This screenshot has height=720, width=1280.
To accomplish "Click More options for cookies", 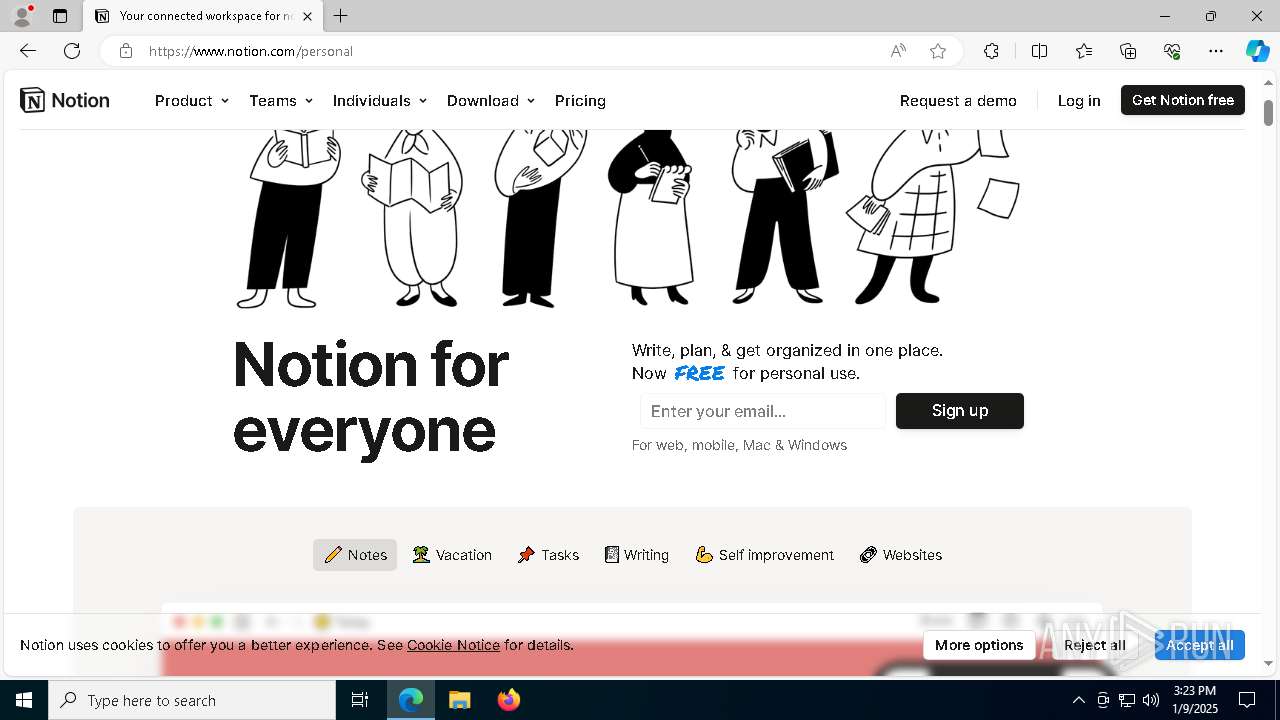I will 979,645.
